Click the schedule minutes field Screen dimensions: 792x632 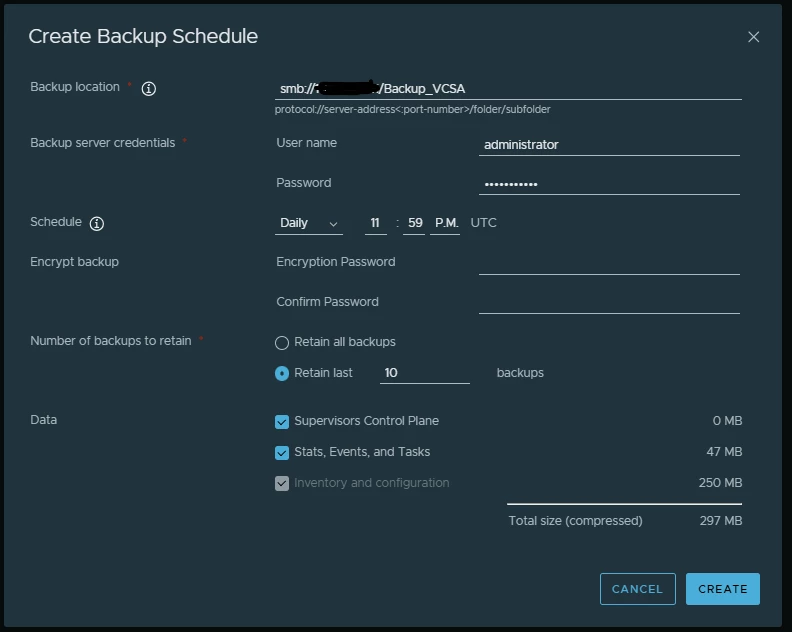[x=414, y=223]
